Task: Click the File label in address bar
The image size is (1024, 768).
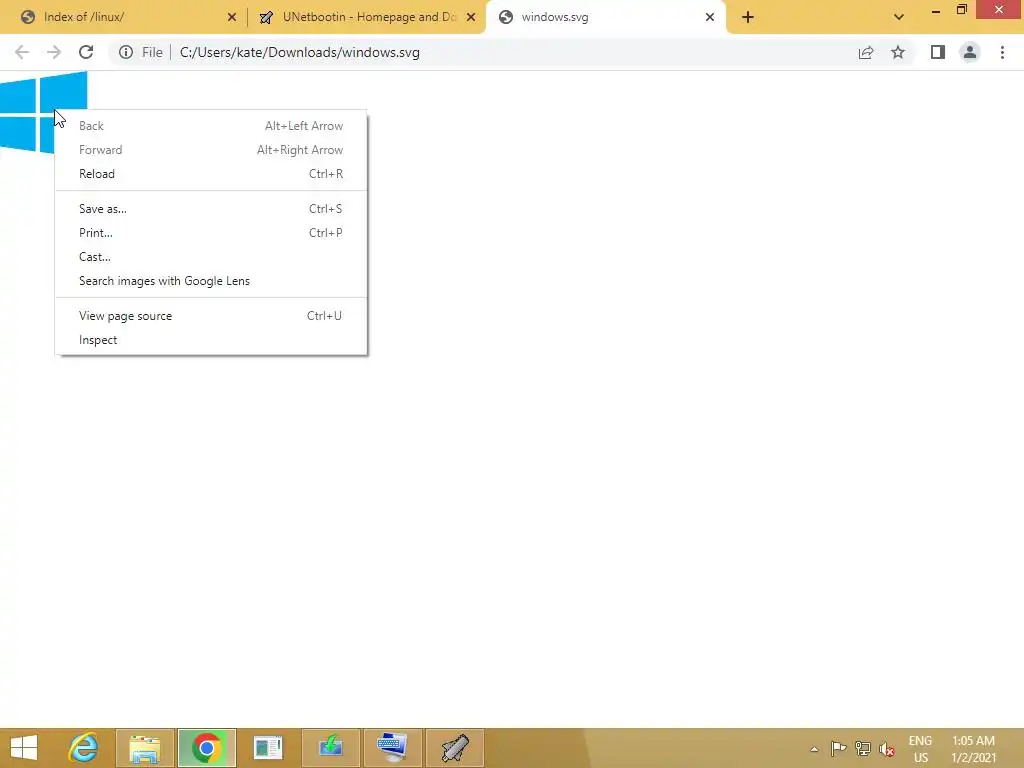Action: click(x=152, y=52)
